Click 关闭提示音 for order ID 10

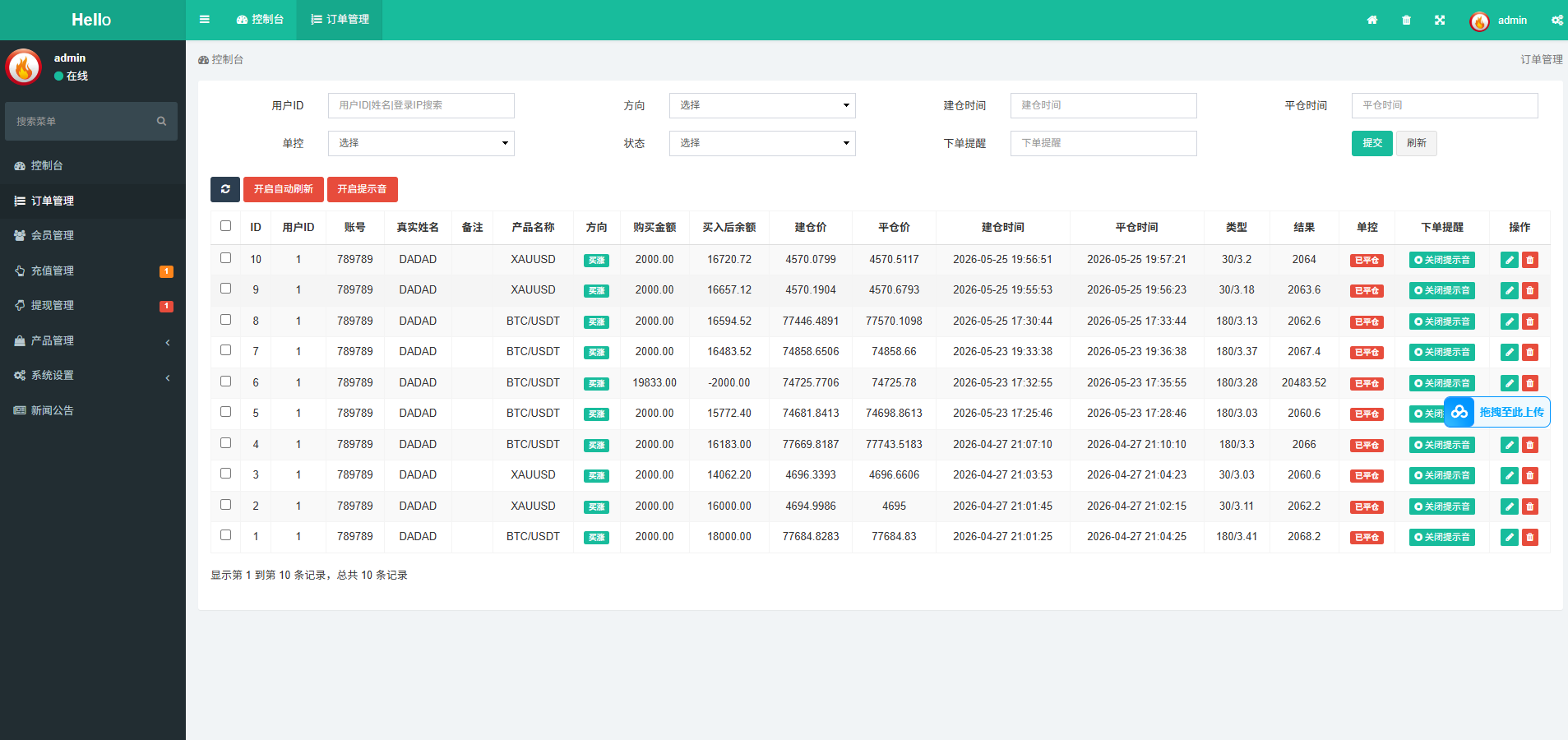click(x=1442, y=260)
